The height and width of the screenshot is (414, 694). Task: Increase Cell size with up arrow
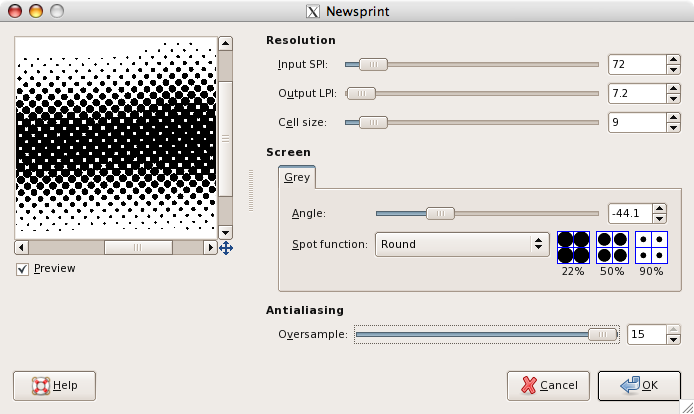[x=673, y=117]
